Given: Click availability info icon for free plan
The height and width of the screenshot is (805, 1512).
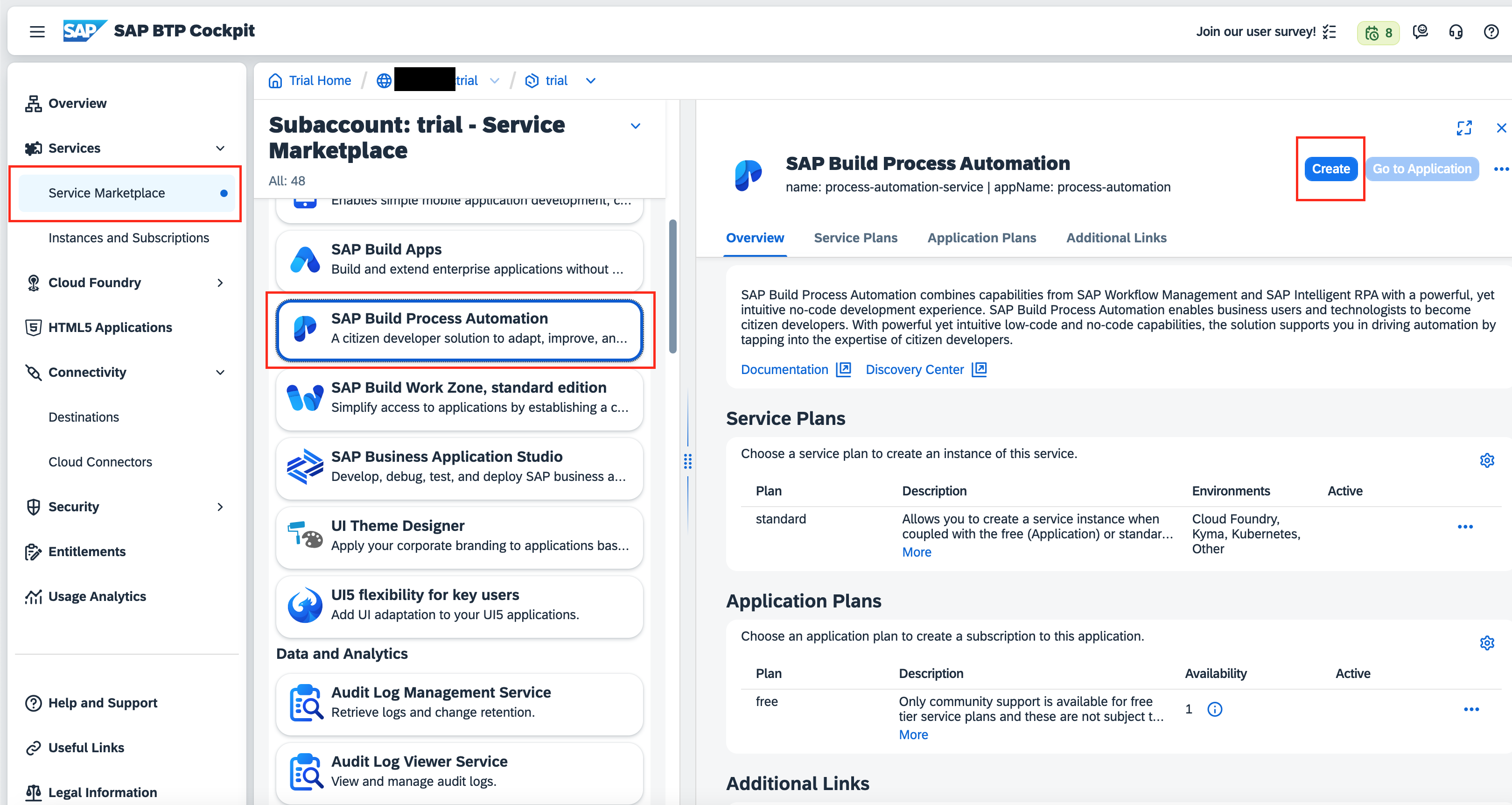Looking at the screenshot, I should point(1214,709).
